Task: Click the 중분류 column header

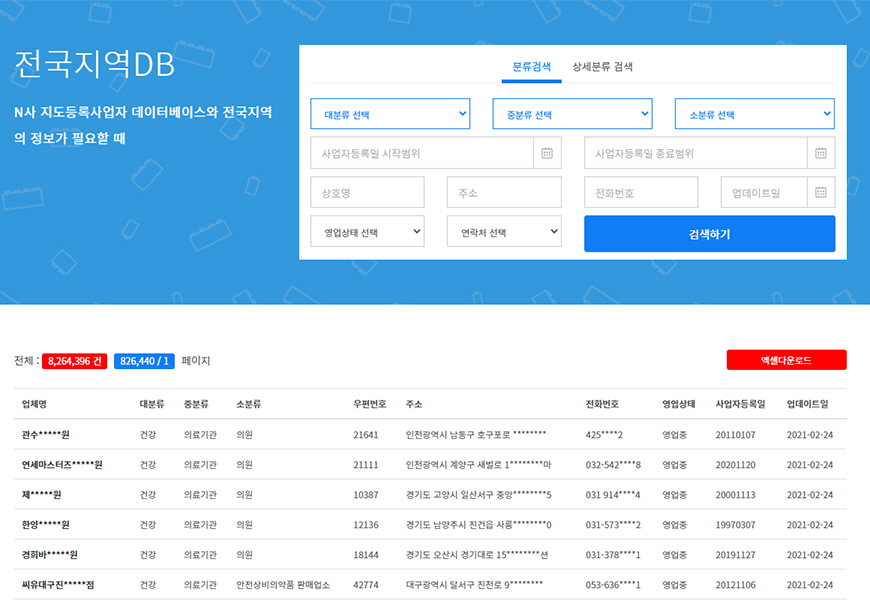Action: (196, 404)
